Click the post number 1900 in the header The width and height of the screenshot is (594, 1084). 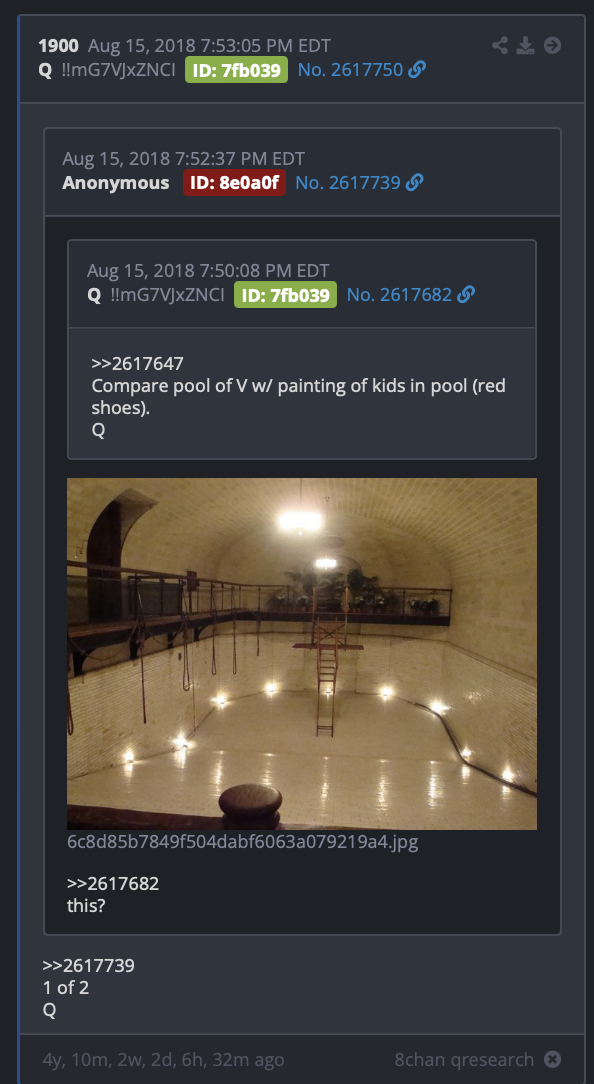point(58,46)
